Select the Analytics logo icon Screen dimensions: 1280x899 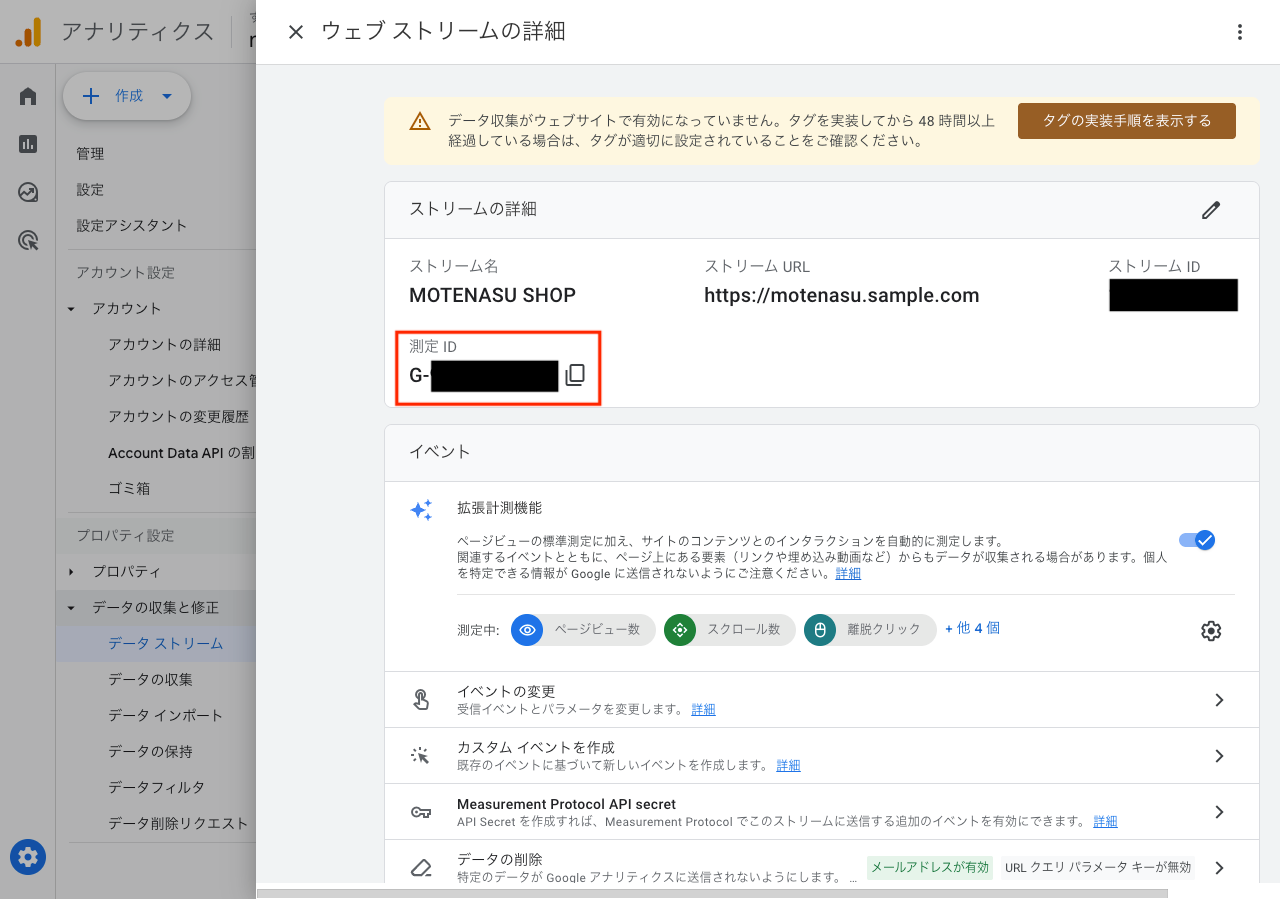(x=28, y=31)
